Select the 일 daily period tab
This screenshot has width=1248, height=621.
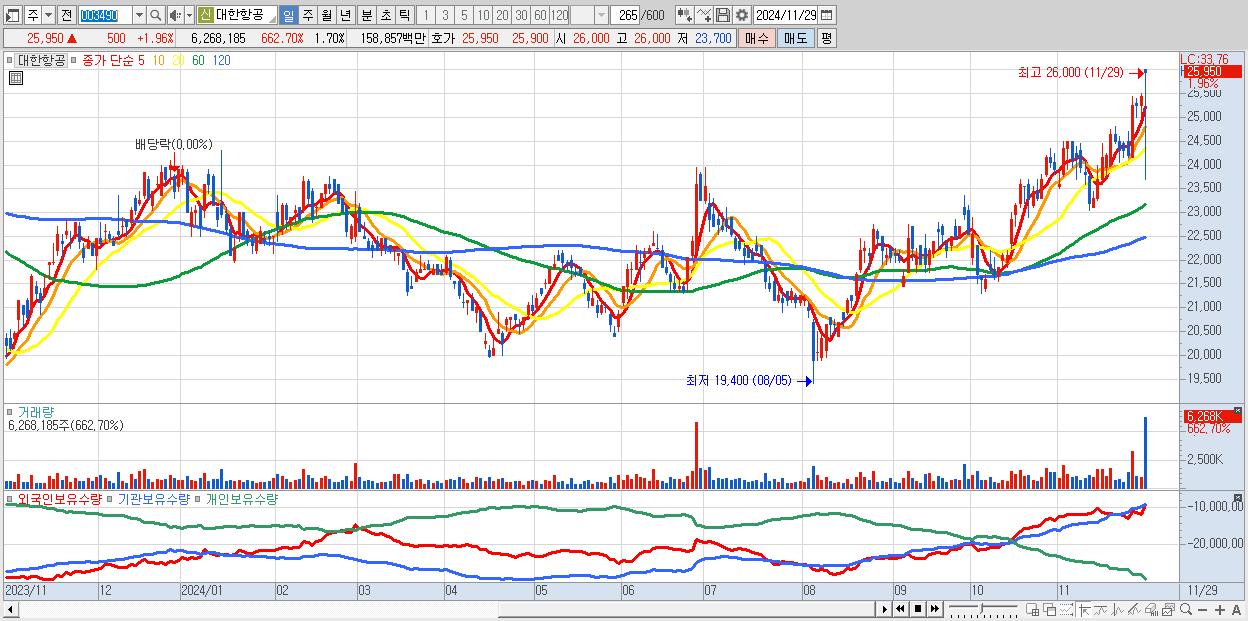tap(288, 15)
